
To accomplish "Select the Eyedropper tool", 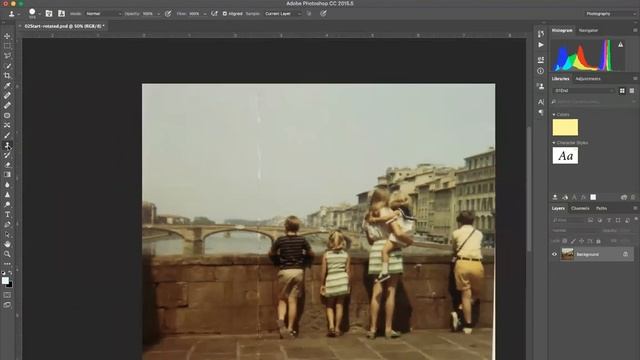I will [x=7, y=86].
